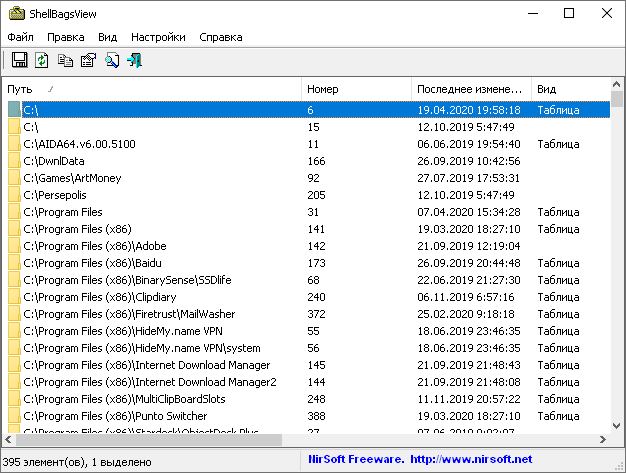Maximize the ShellBagsView window

(569, 14)
